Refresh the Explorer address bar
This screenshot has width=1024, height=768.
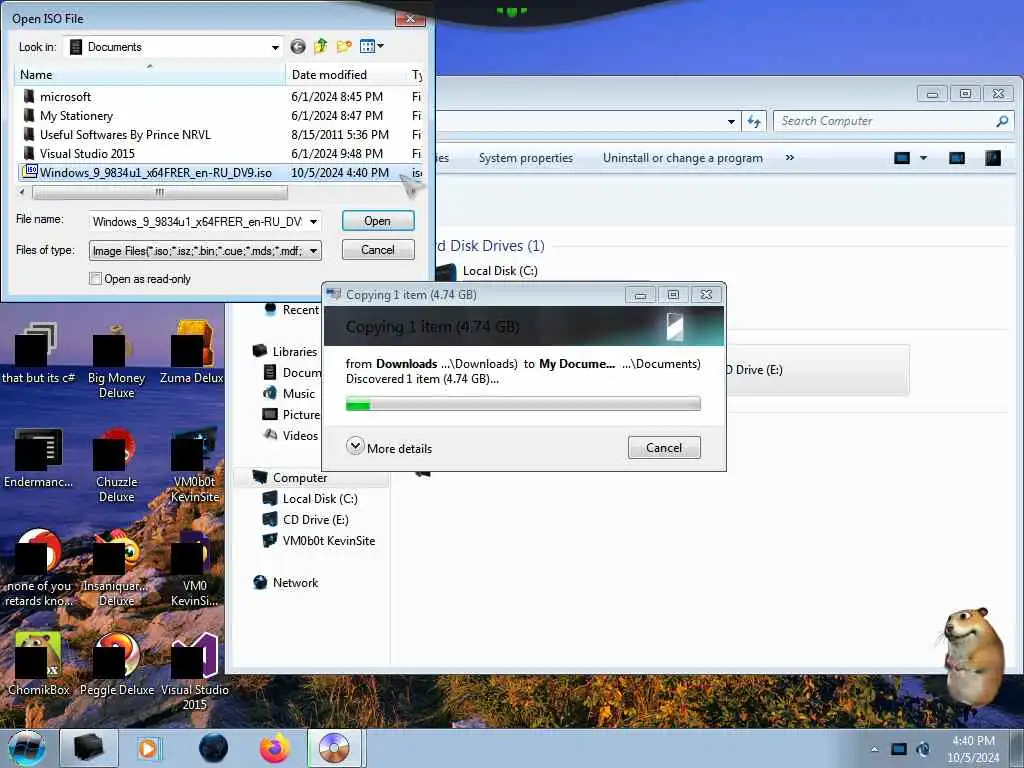pyautogui.click(x=754, y=121)
